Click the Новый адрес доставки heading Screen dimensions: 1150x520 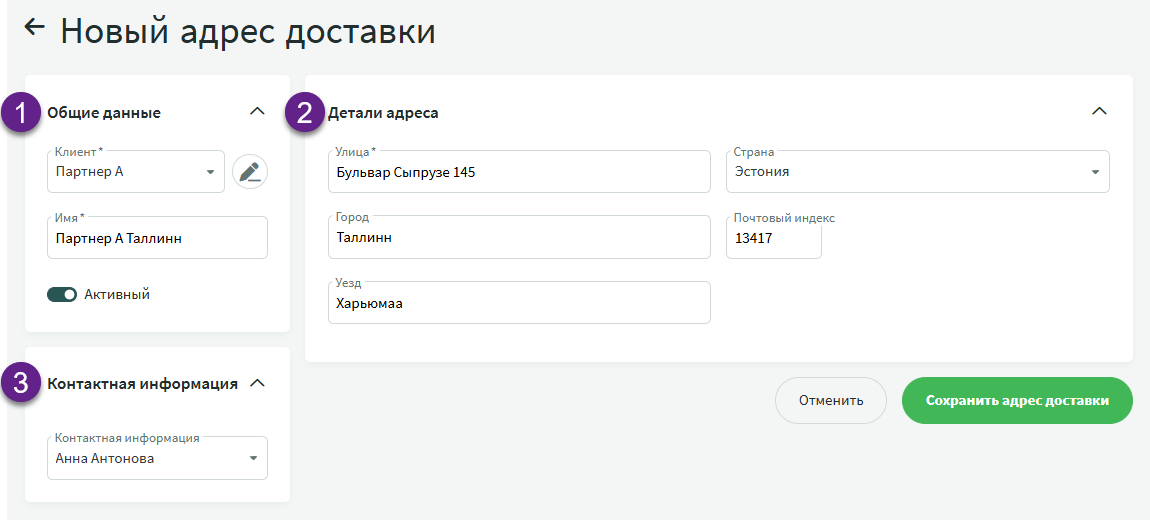click(x=248, y=31)
